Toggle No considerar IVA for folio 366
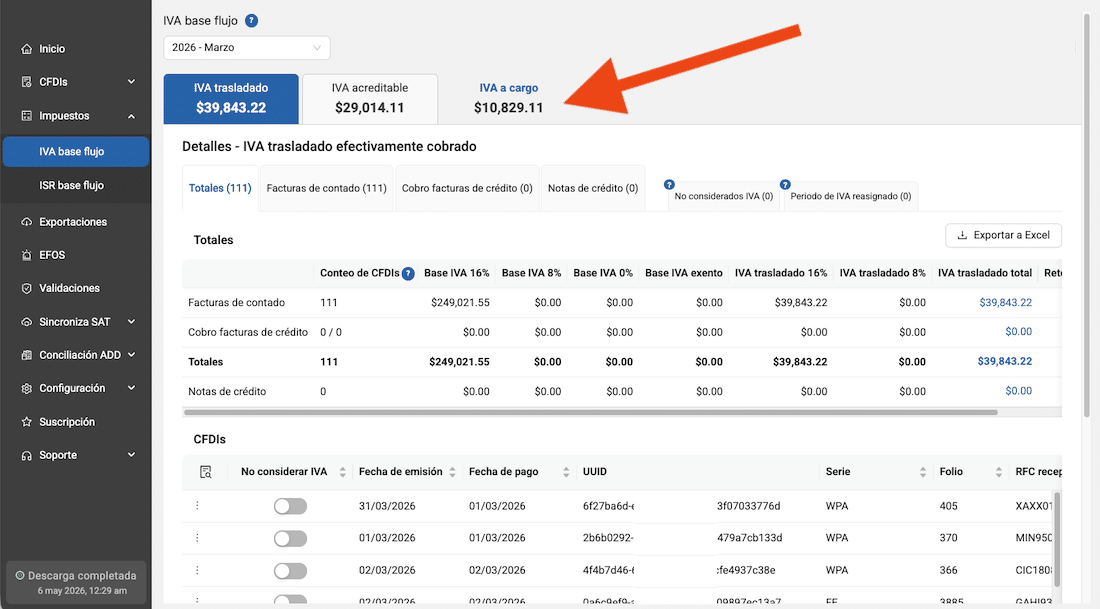Viewport: 1100px width, 609px height. (290, 570)
